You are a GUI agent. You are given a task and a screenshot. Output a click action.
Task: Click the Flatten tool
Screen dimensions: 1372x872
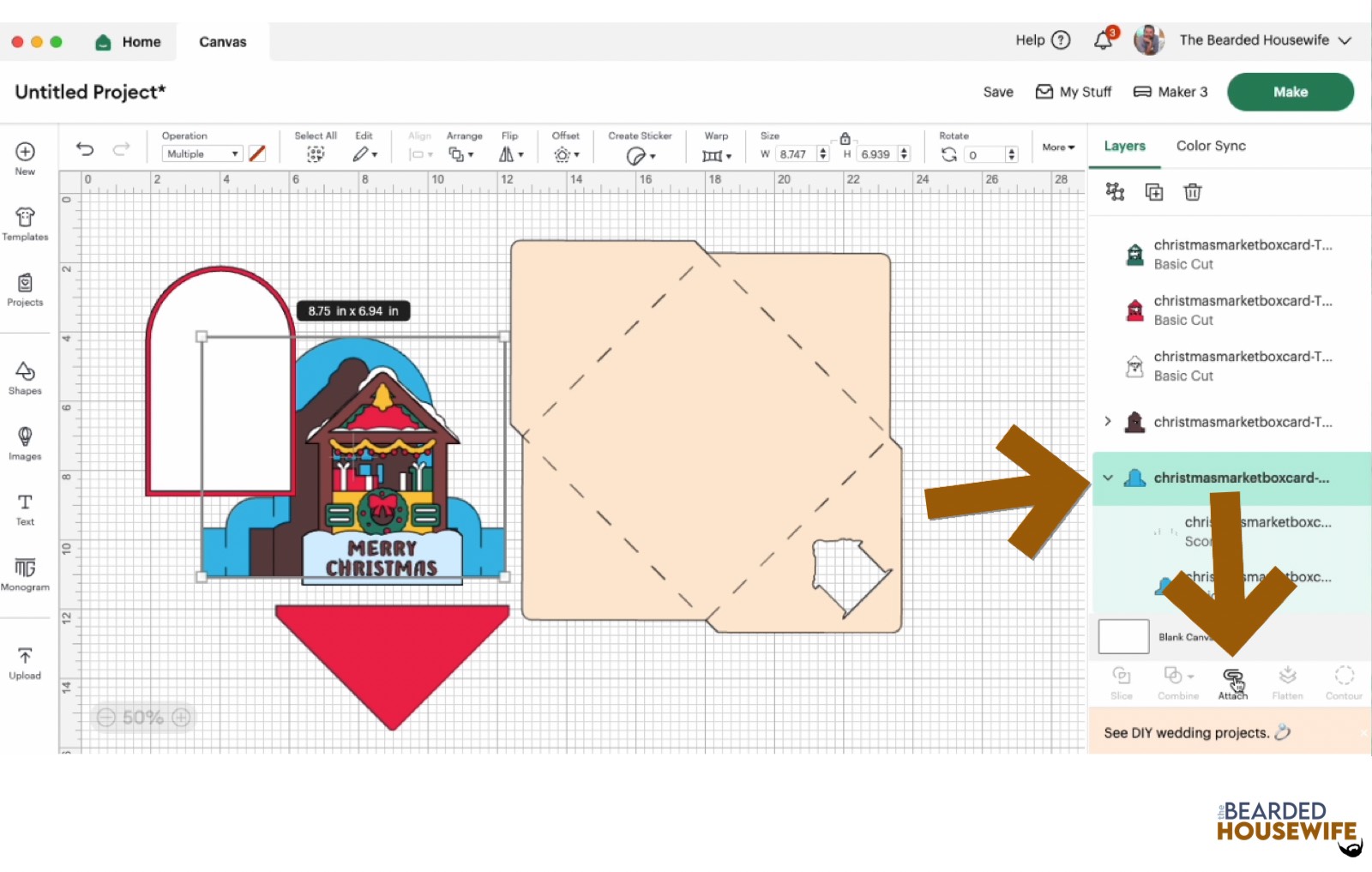(x=1287, y=683)
